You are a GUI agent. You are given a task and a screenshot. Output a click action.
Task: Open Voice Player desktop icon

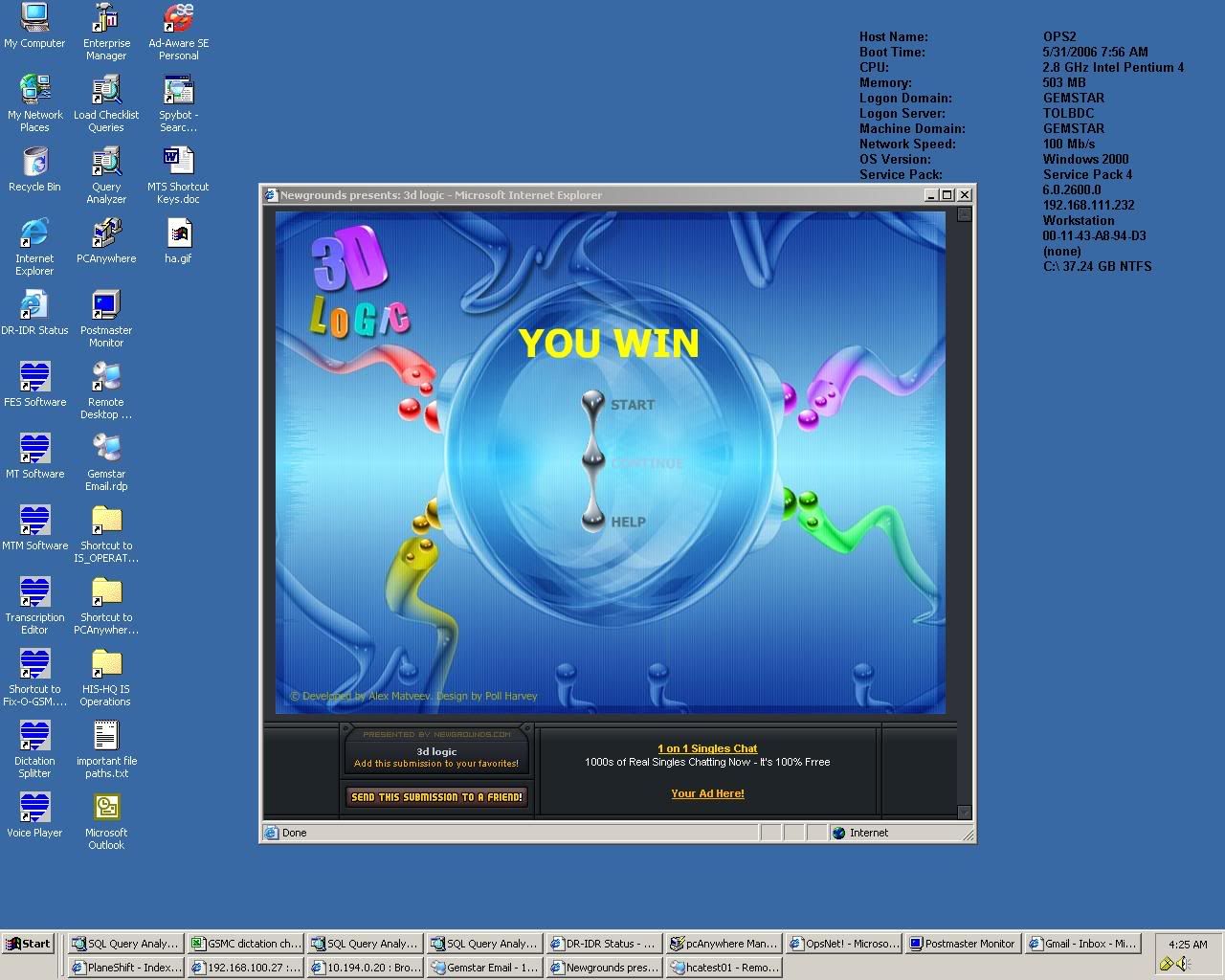(34, 815)
